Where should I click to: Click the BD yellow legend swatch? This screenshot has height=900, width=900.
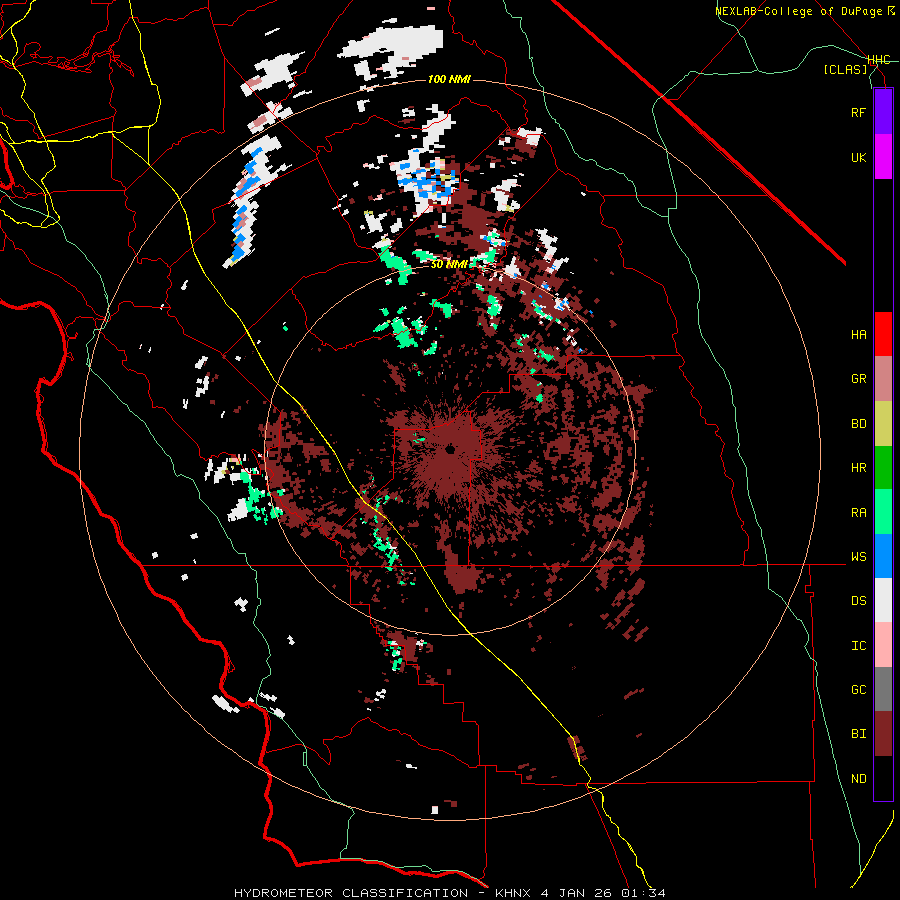[x=883, y=424]
